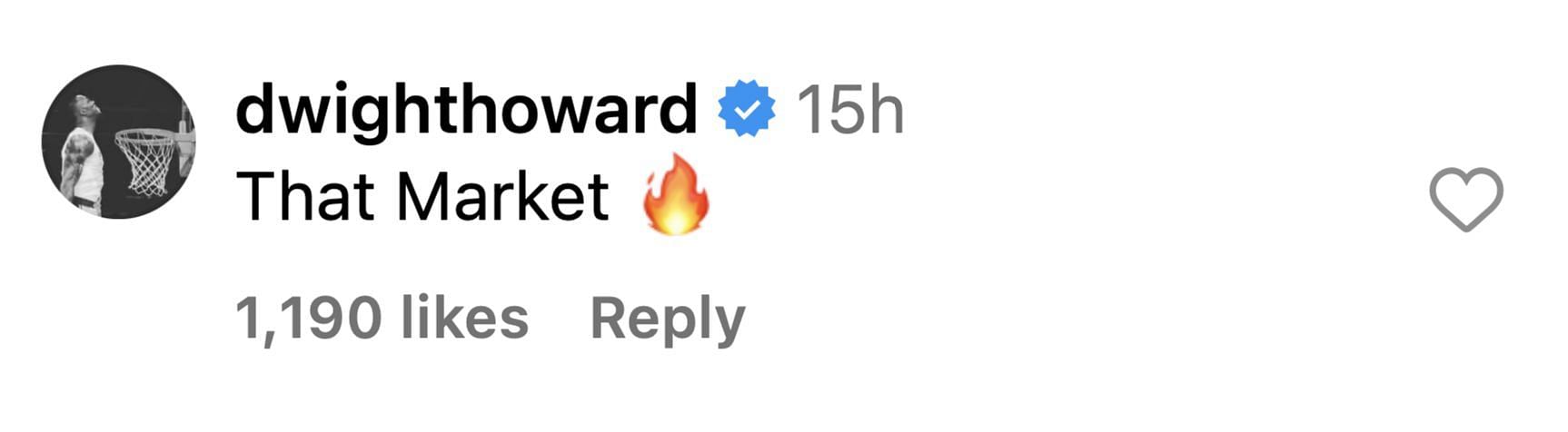Viewport: 1568px width, 432px height.
Task: Tap the heart outline to favorite
Action: [1465, 199]
